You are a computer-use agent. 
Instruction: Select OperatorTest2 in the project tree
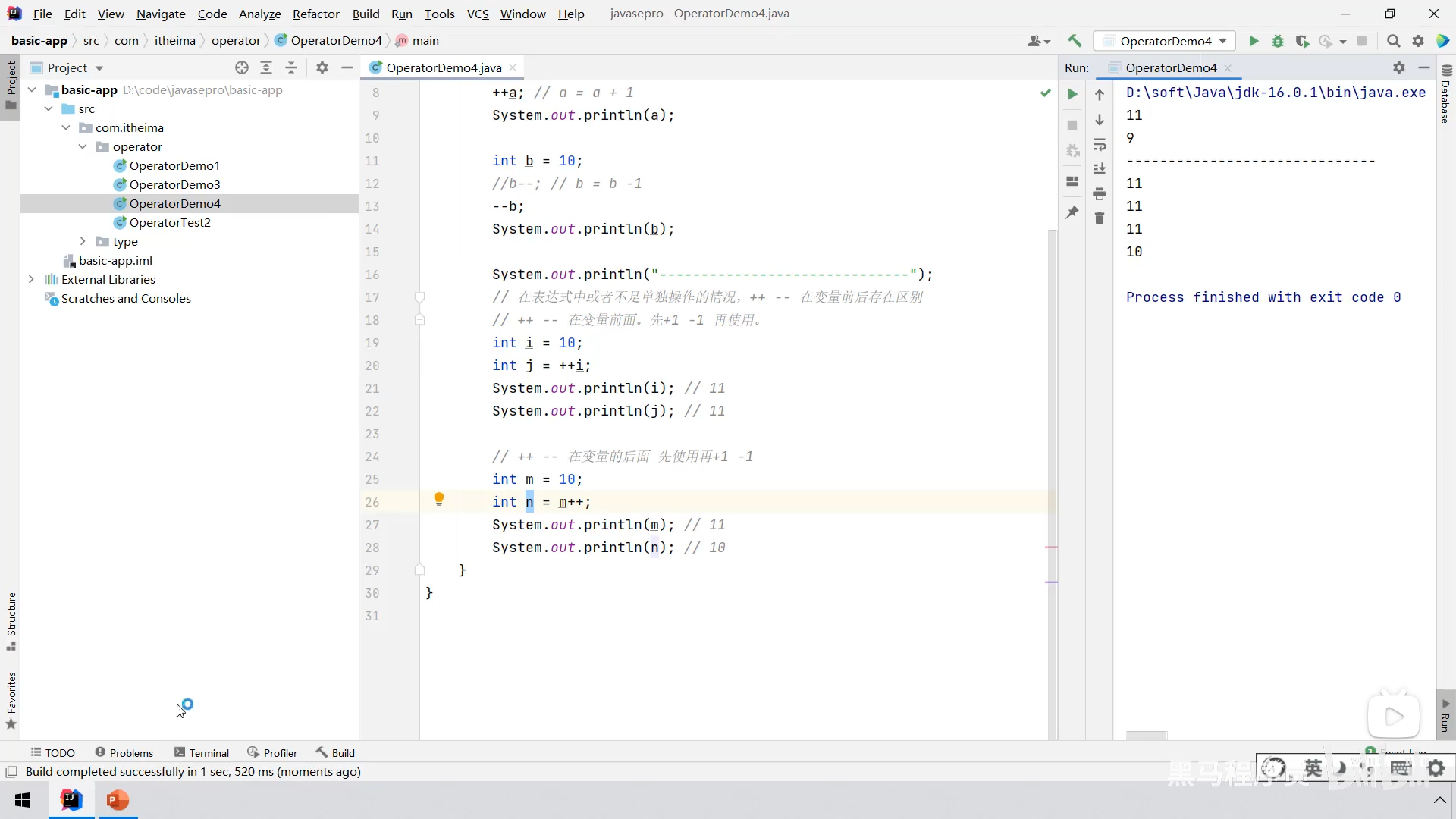(x=170, y=222)
